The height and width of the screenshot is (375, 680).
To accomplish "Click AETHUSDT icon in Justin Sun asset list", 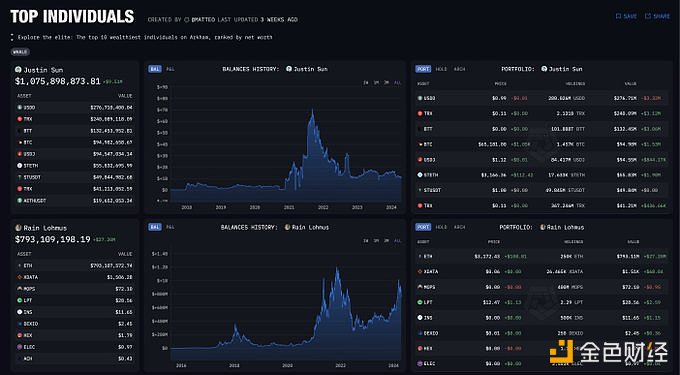I will (20, 201).
